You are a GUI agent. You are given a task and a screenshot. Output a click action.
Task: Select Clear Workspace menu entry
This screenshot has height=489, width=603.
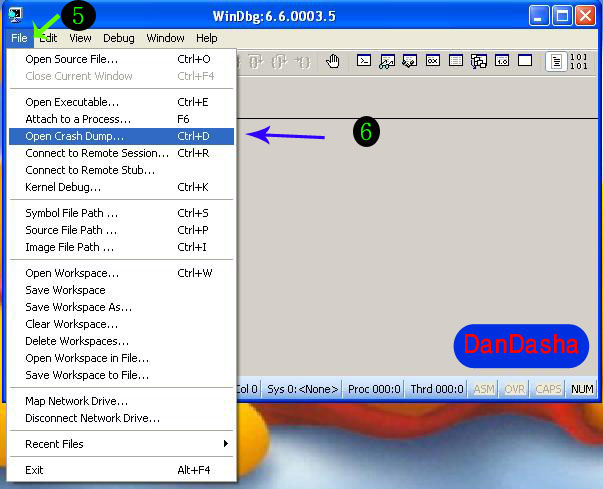(121, 324)
